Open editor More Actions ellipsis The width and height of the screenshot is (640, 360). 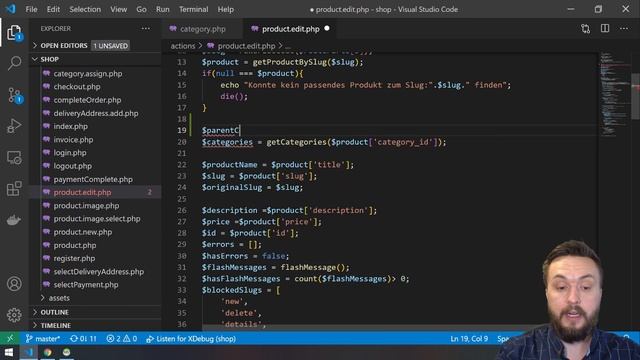point(624,29)
